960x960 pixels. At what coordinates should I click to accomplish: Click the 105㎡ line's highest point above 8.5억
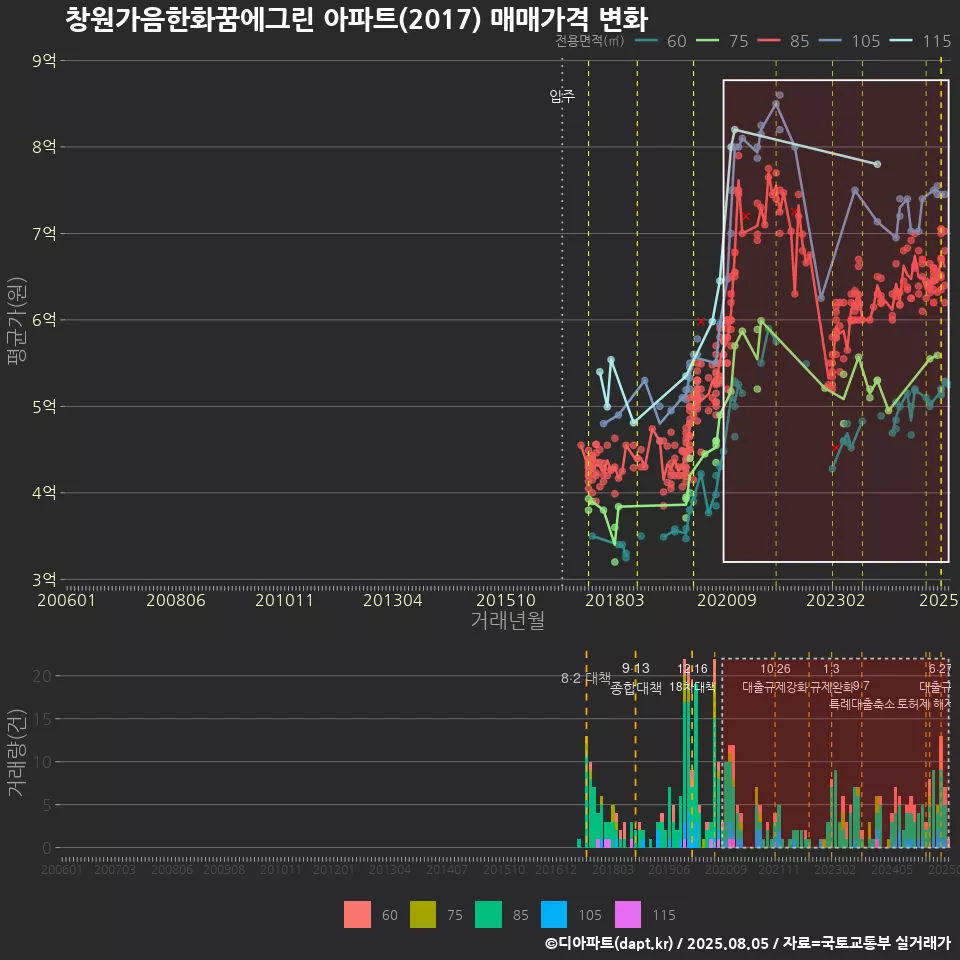click(779, 95)
